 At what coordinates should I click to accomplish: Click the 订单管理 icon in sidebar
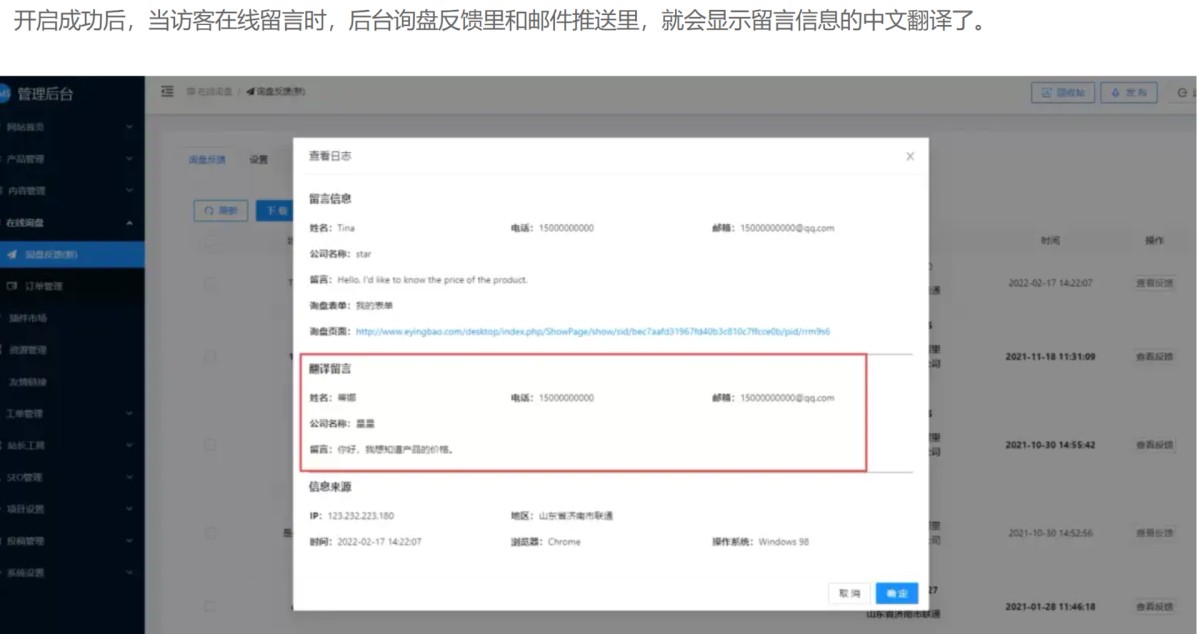point(11,287)
